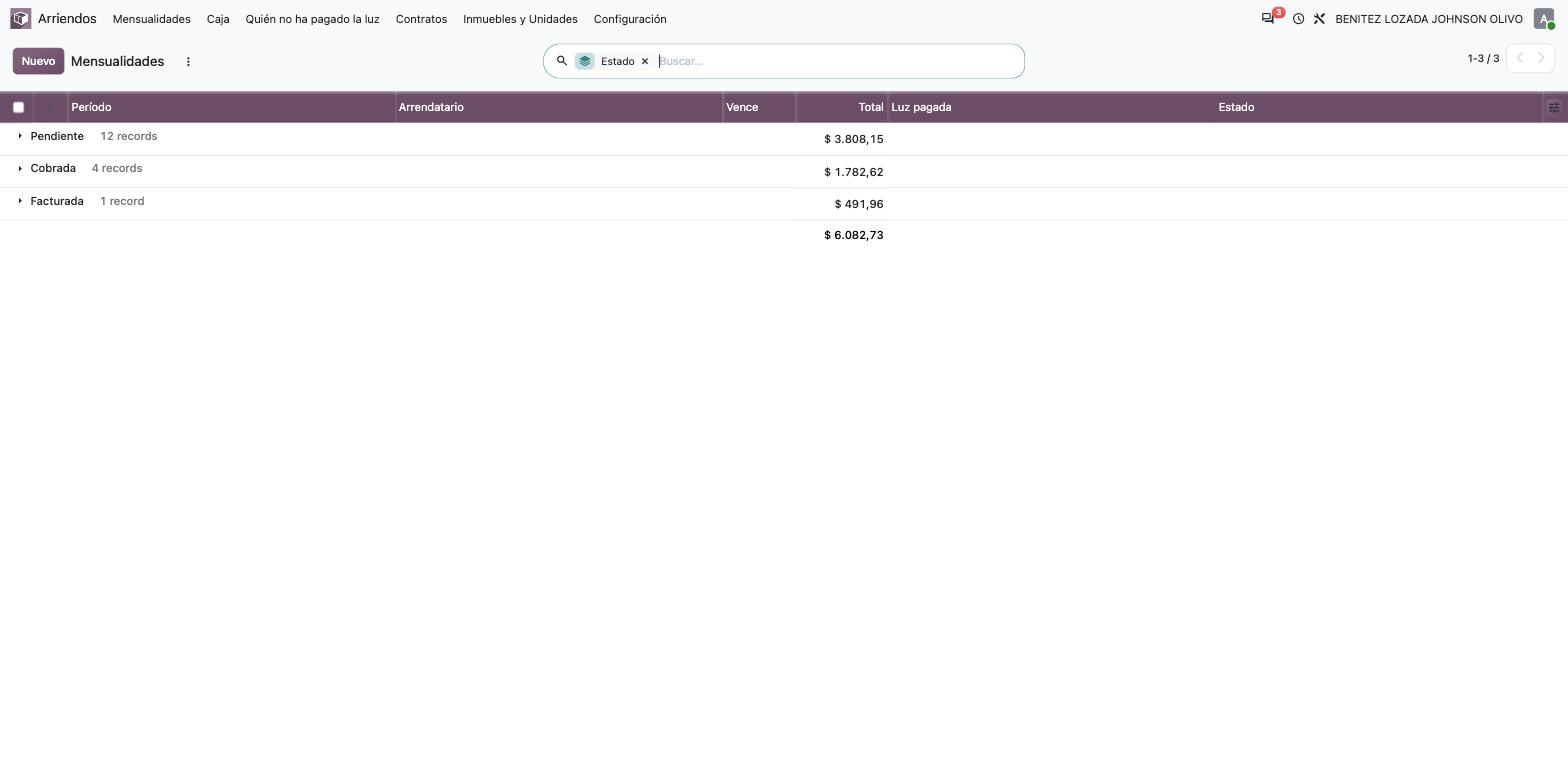Open Quién no ha pagado la luz

[x=313, y=19]
